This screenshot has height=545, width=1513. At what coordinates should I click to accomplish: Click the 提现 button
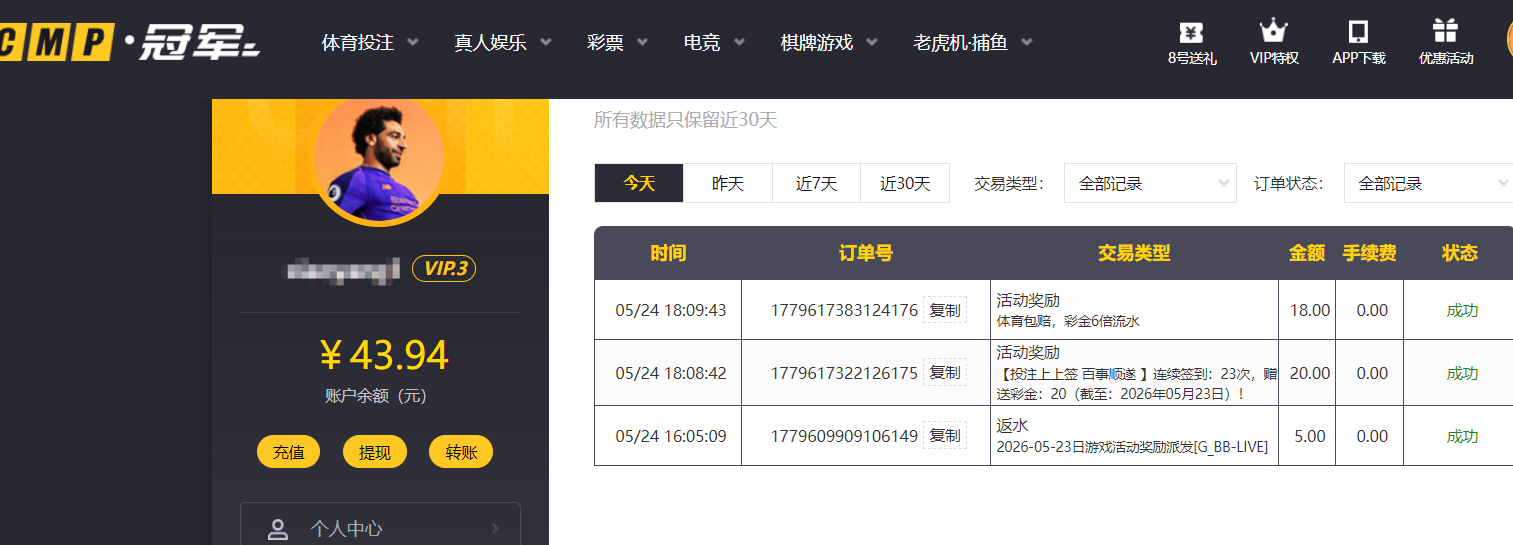(375, 452)
